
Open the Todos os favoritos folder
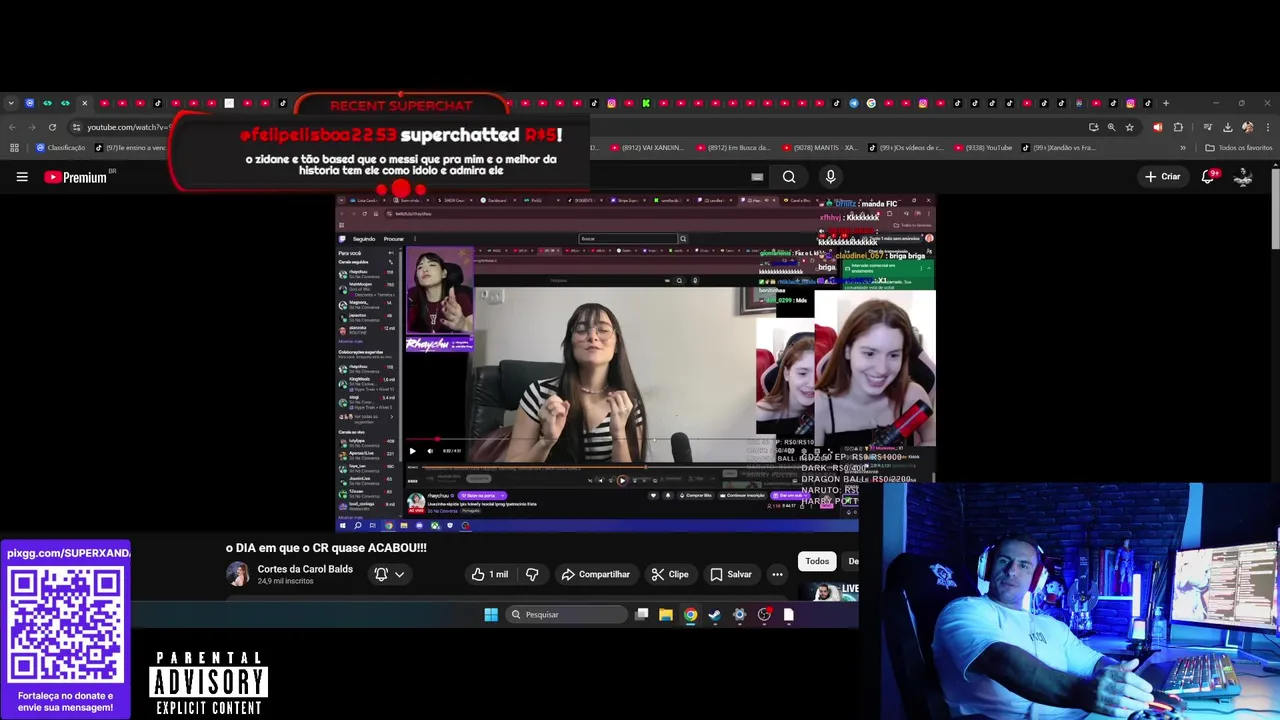click(x=1239, y=148)
